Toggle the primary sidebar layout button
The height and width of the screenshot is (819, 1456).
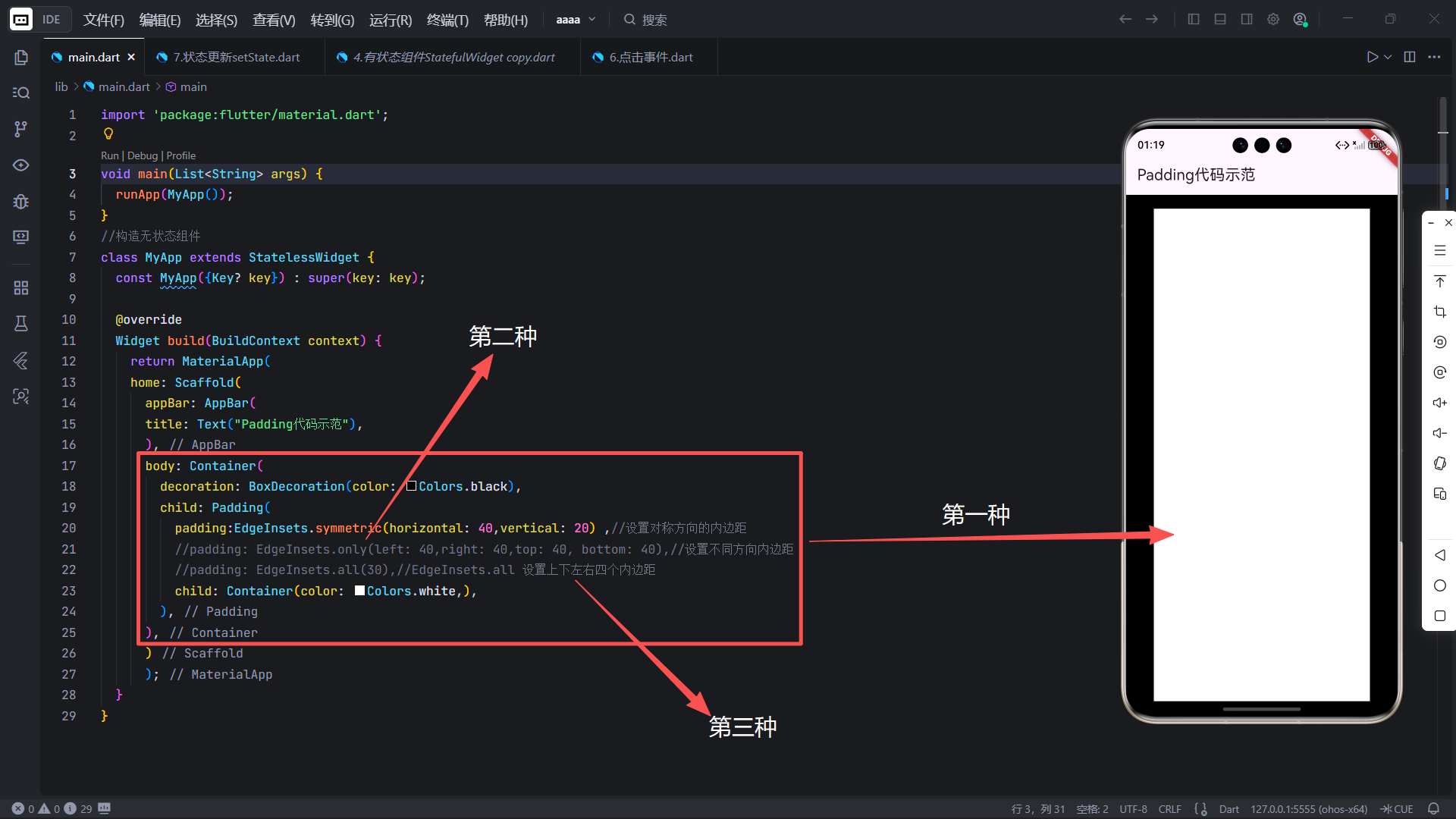pyautogui.click(x=1194, y=20)
